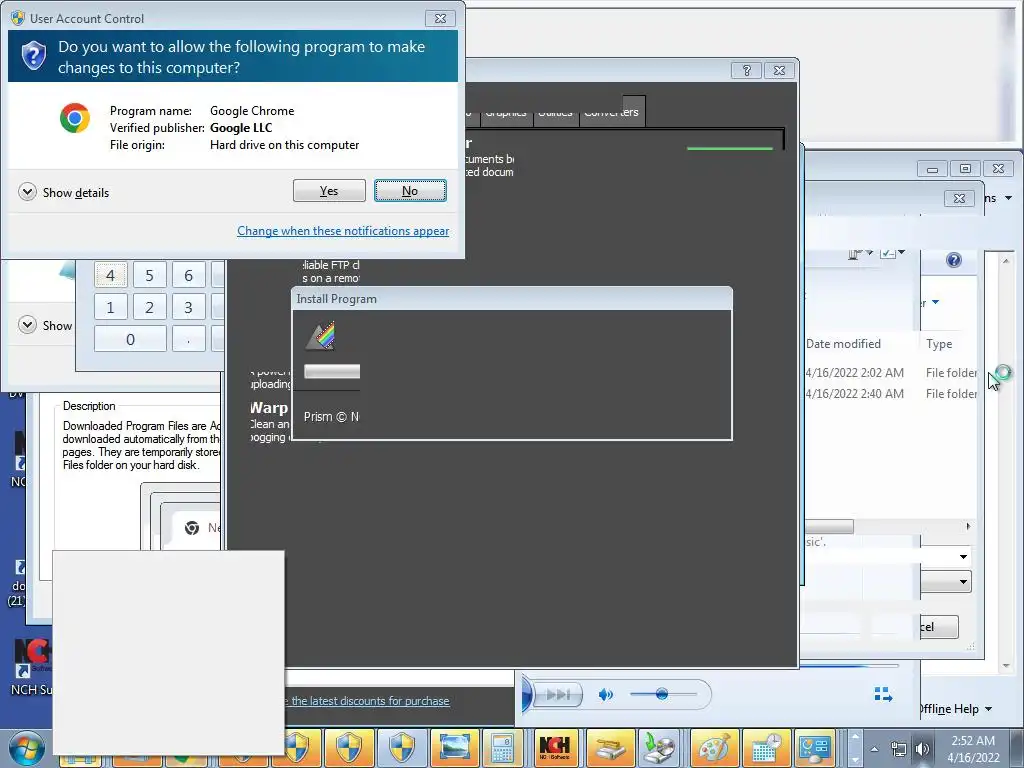Open the NCH Software taskbar icon
The image size is (1024, 768).
click(554, 748)
